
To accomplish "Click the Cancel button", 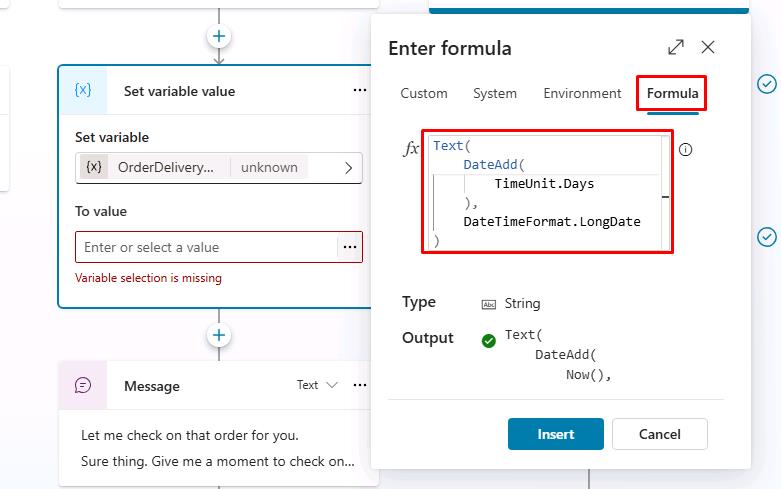I will tap(659, 434).
